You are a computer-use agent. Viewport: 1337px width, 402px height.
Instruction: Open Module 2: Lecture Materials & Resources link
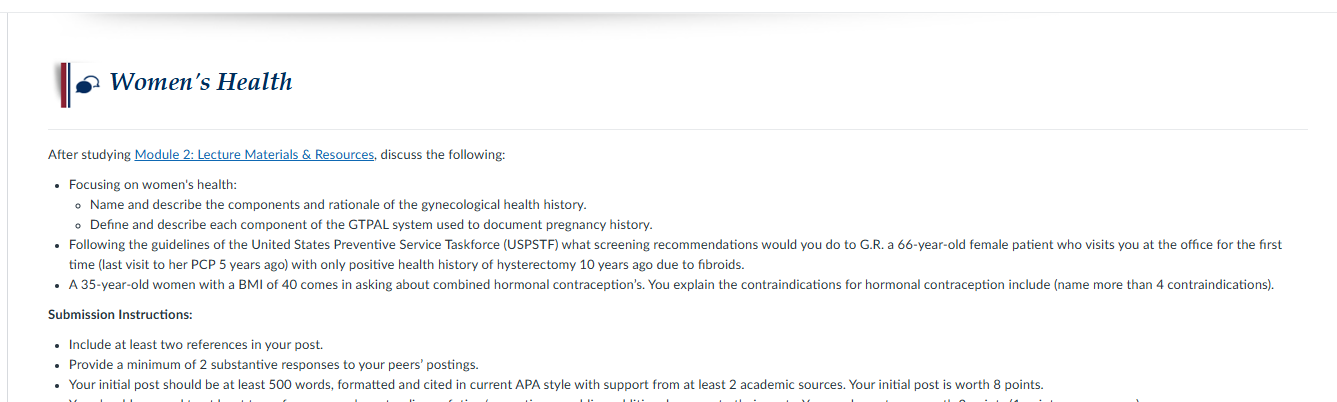(255, 155)
